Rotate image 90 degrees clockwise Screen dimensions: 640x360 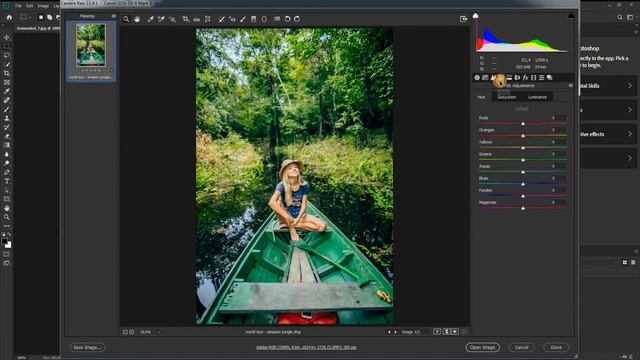297,19
